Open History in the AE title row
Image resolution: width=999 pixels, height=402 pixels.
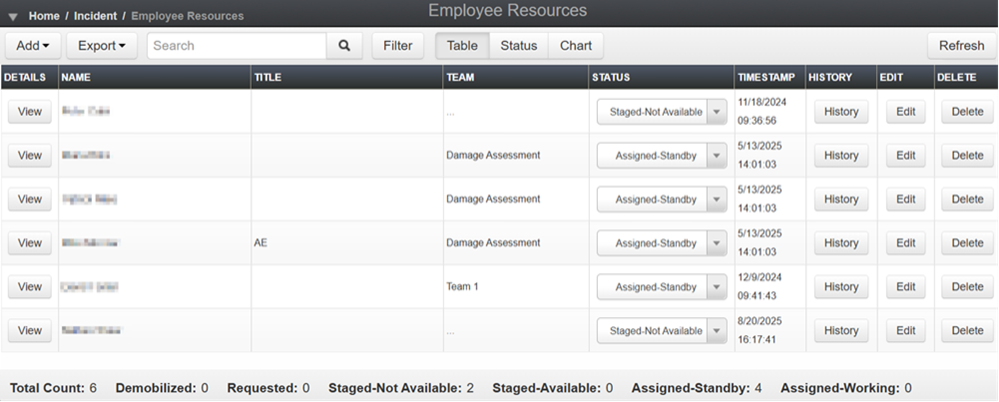[x=841, y=243]
